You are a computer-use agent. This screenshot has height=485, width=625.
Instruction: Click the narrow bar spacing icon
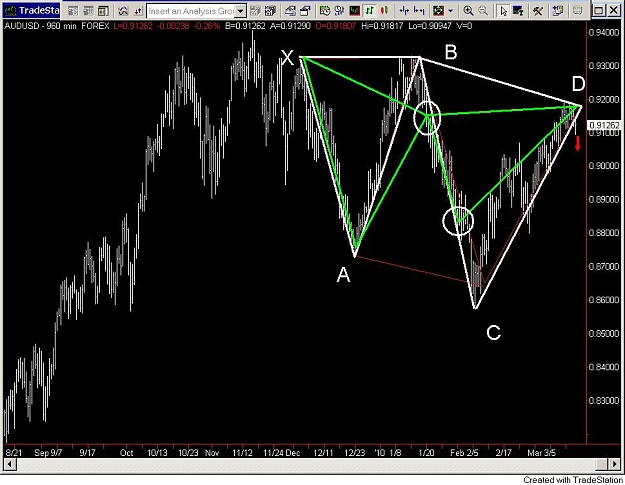click(419, 10)
